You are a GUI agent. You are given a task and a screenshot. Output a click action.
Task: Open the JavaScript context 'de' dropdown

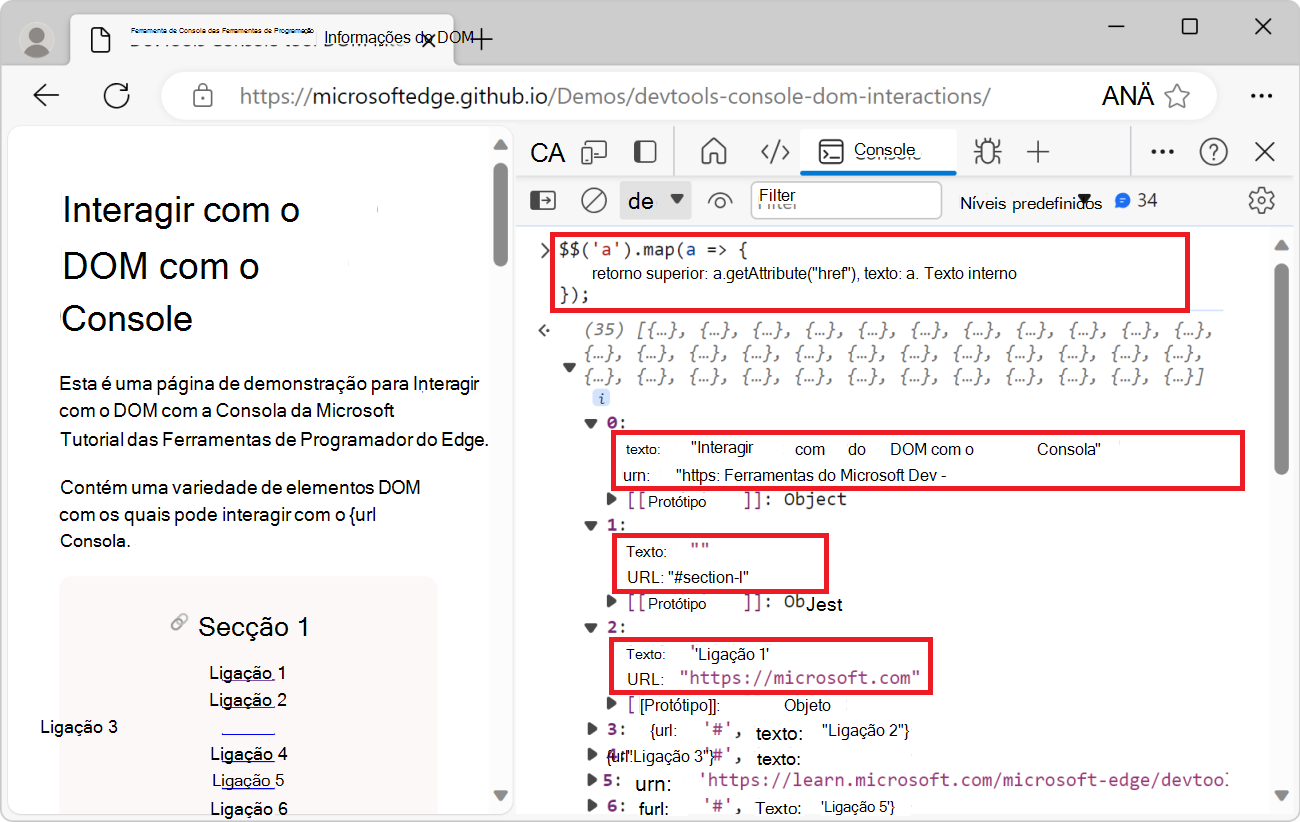[x=656, y=200]
